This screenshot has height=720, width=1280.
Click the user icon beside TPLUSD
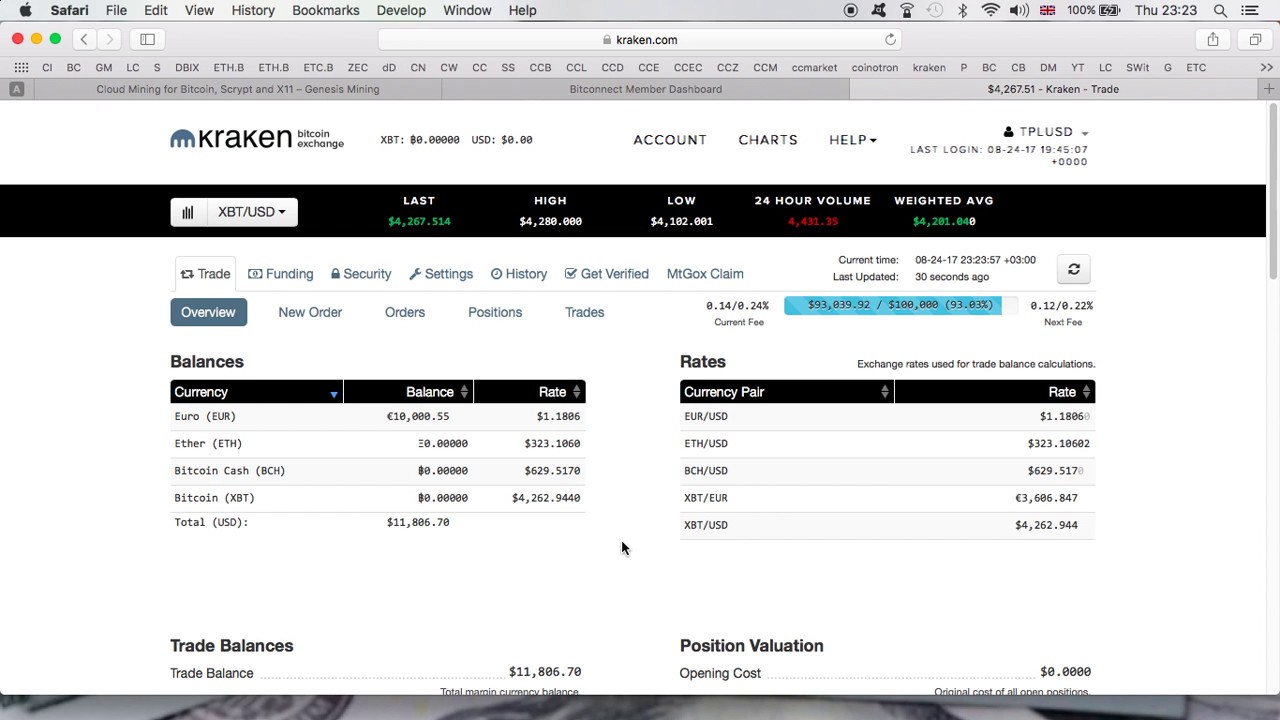point(1009,131)
